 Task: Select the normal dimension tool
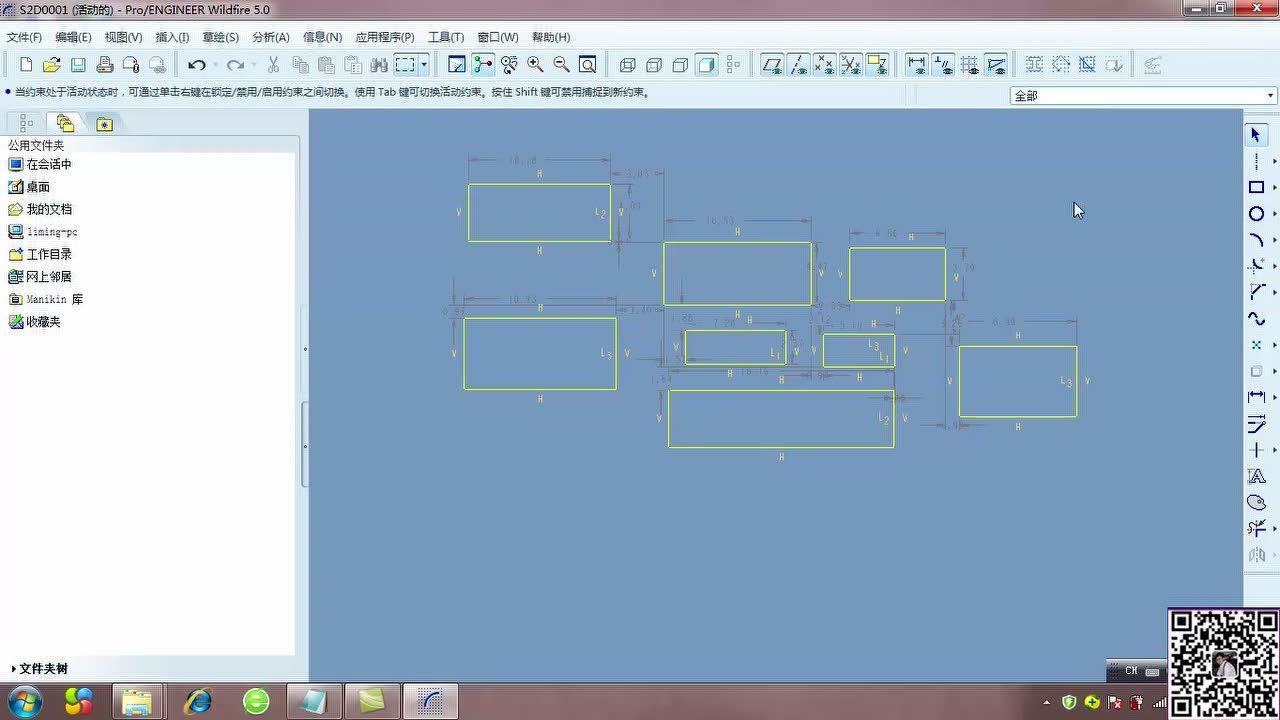(1256, 397)
